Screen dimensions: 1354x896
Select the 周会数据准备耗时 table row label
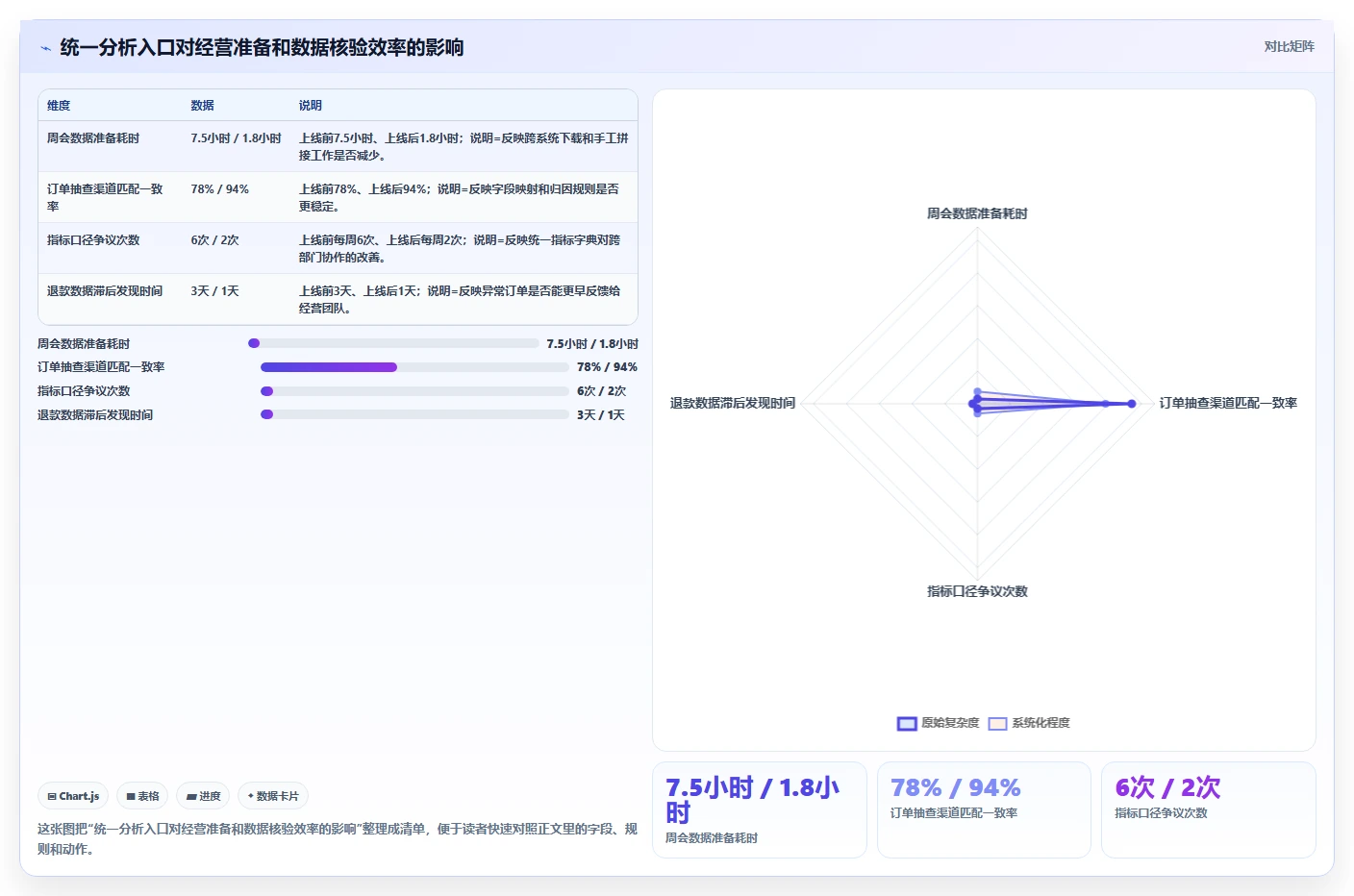[93, 138]
